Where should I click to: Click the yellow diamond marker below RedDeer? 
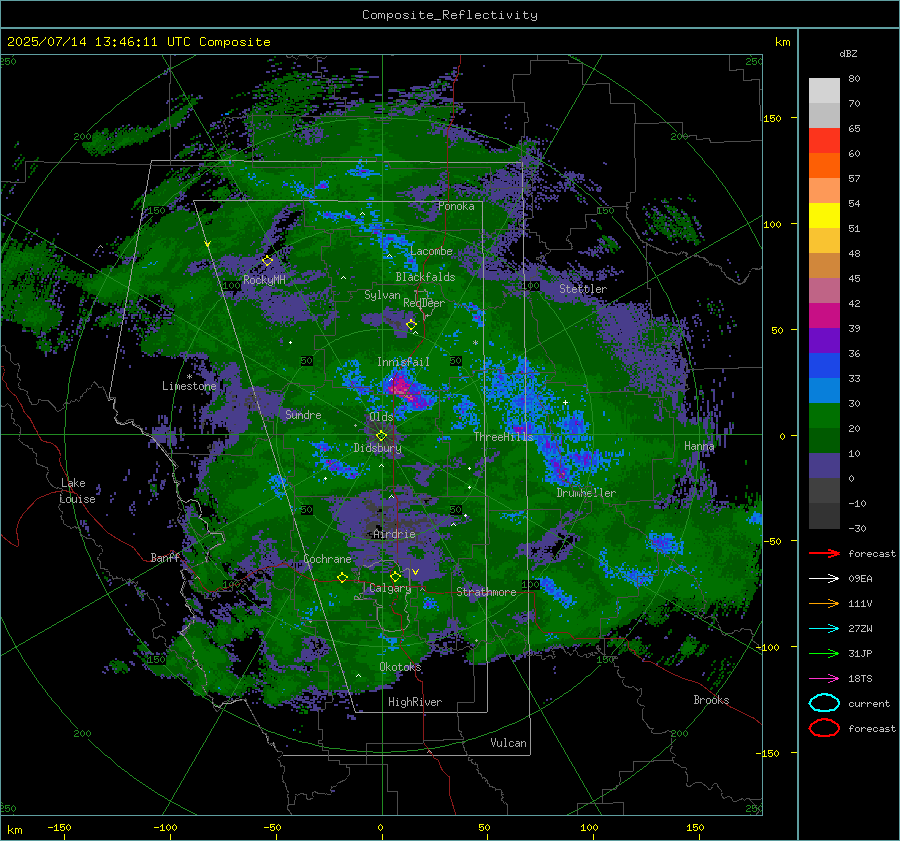(x=411, y=325)
